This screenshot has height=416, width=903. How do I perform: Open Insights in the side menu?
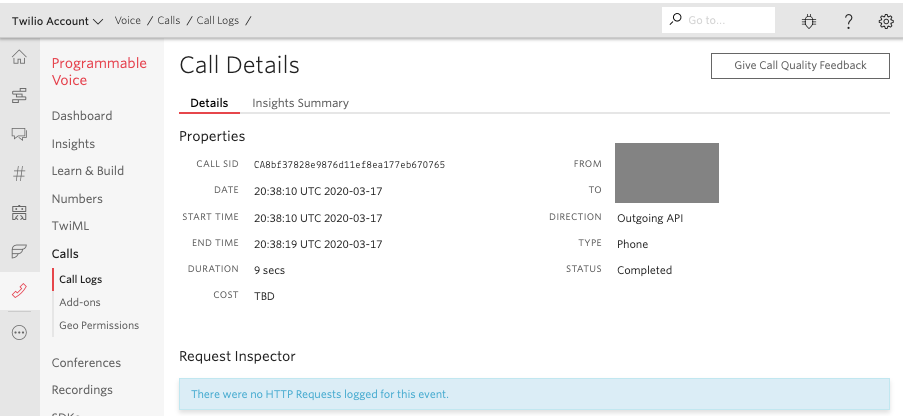73,144
